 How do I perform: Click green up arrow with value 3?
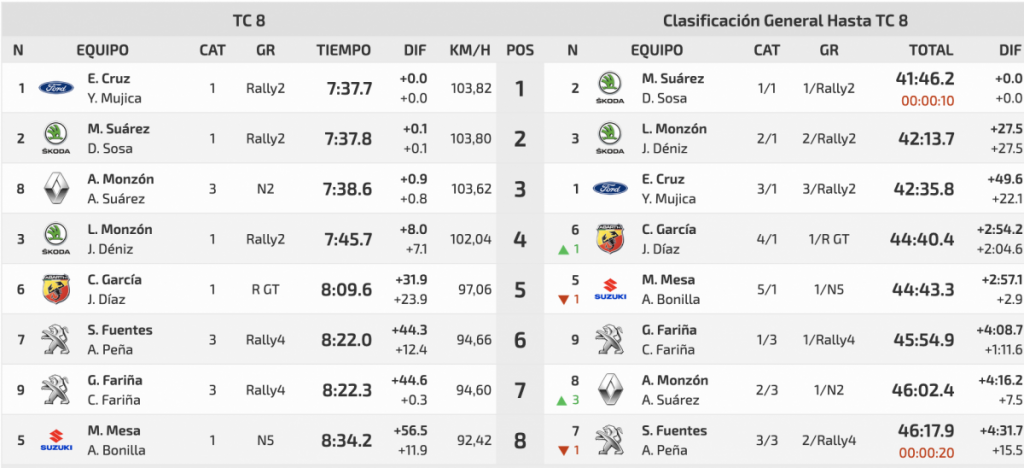pos(563,400)
